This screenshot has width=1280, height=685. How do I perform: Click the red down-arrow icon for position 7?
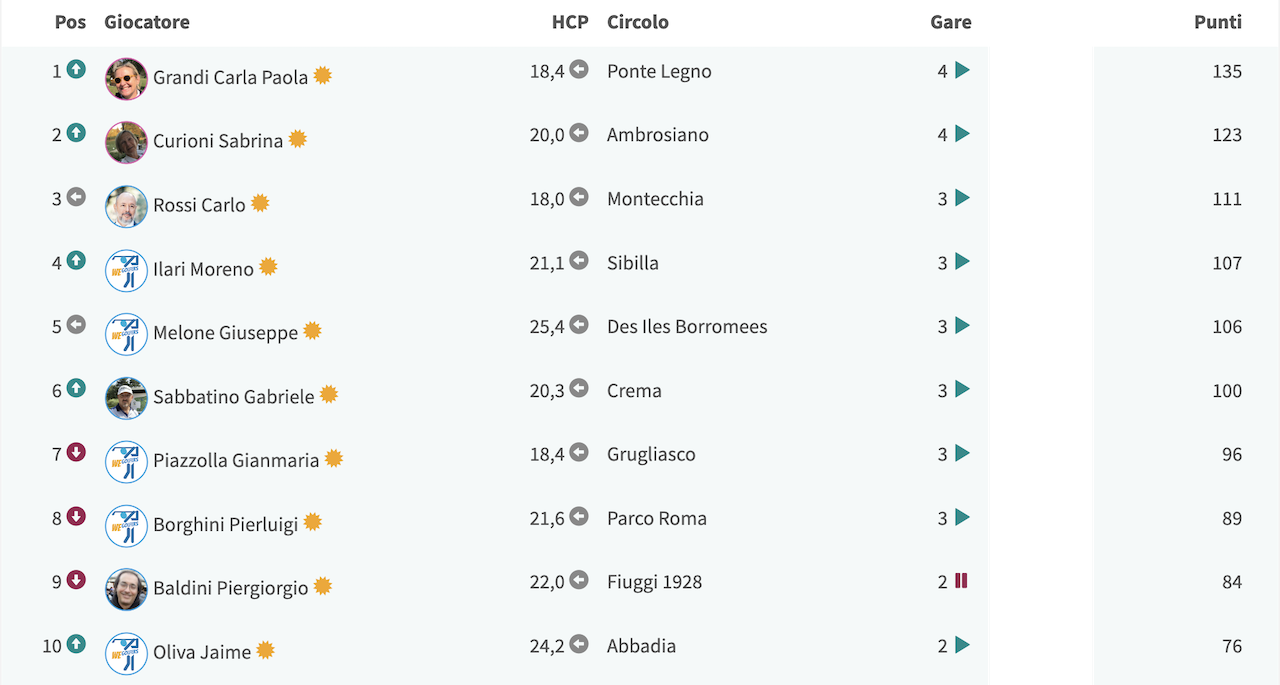point(76,452)
